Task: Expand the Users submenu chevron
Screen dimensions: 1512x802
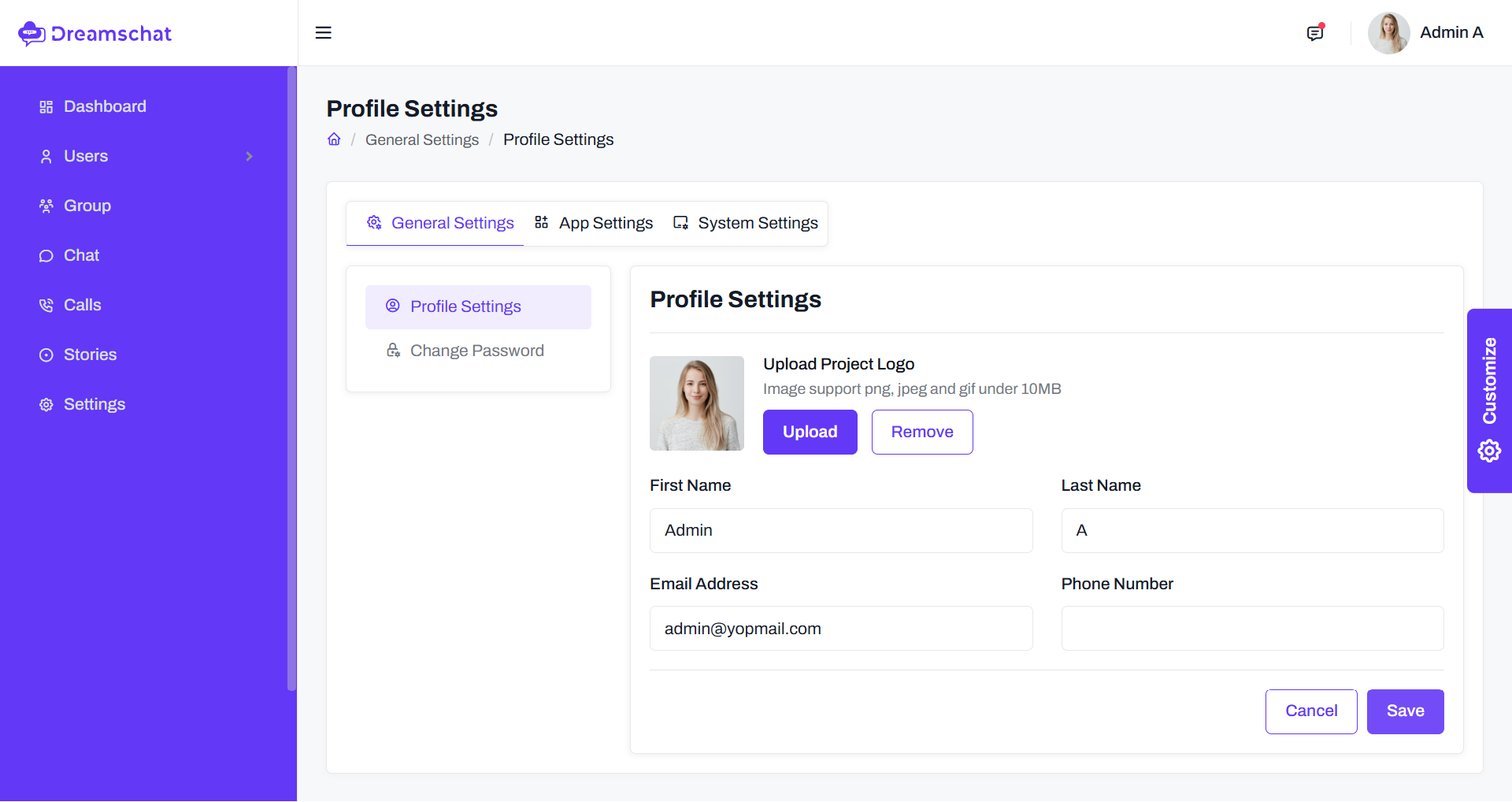Action: click(249, 157)
